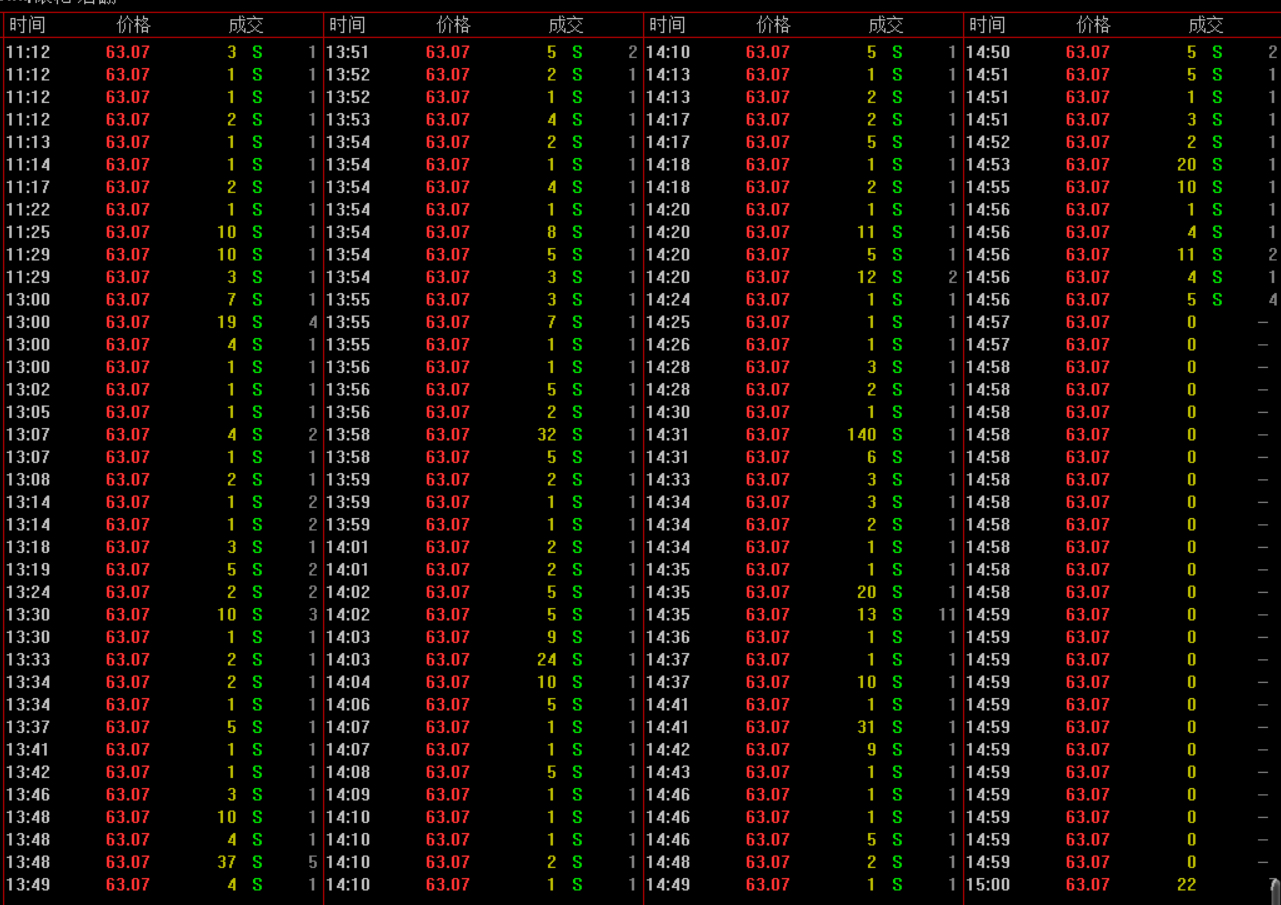Select the 13:51 trade row
The width and height of the screenshot is (1281, 905).
482,52
